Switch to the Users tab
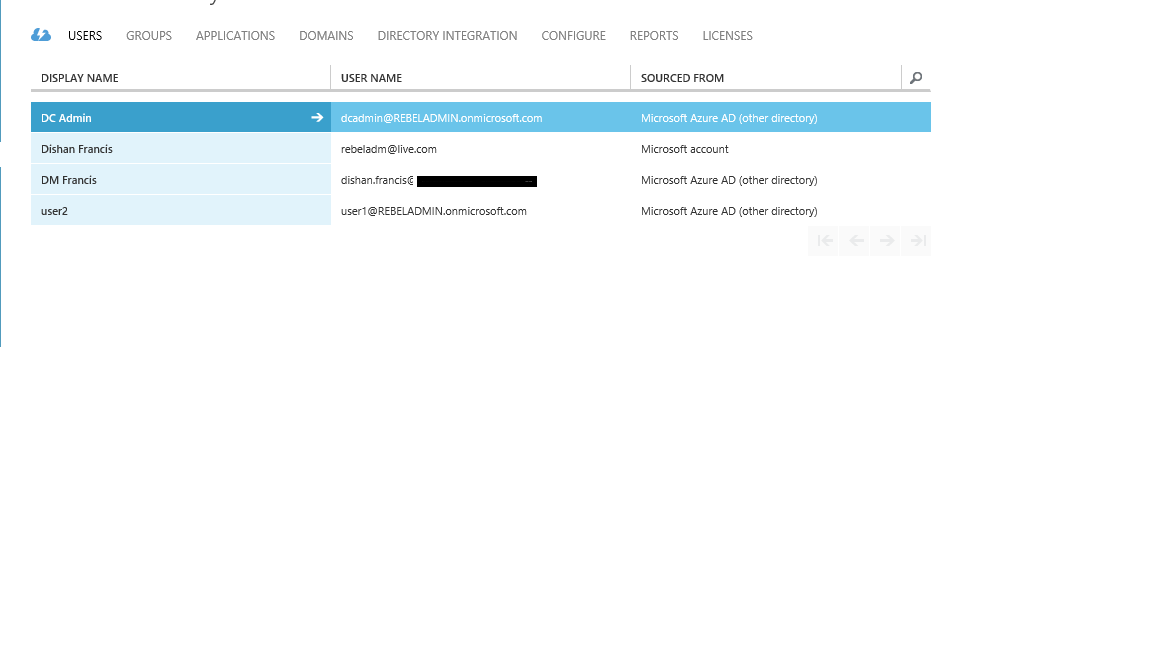 click(85, 36)
